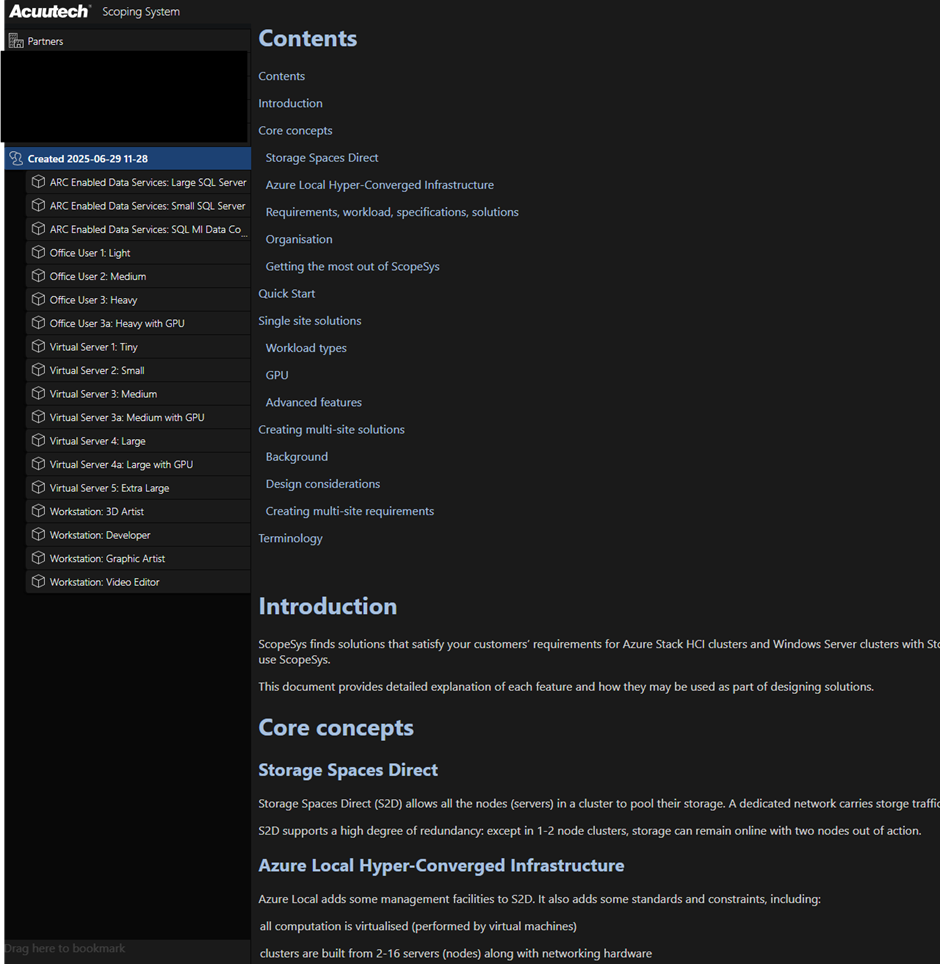Click cube icon for Small SQL Server
This screenshot has width=940, height=964.
click(38, 205)
